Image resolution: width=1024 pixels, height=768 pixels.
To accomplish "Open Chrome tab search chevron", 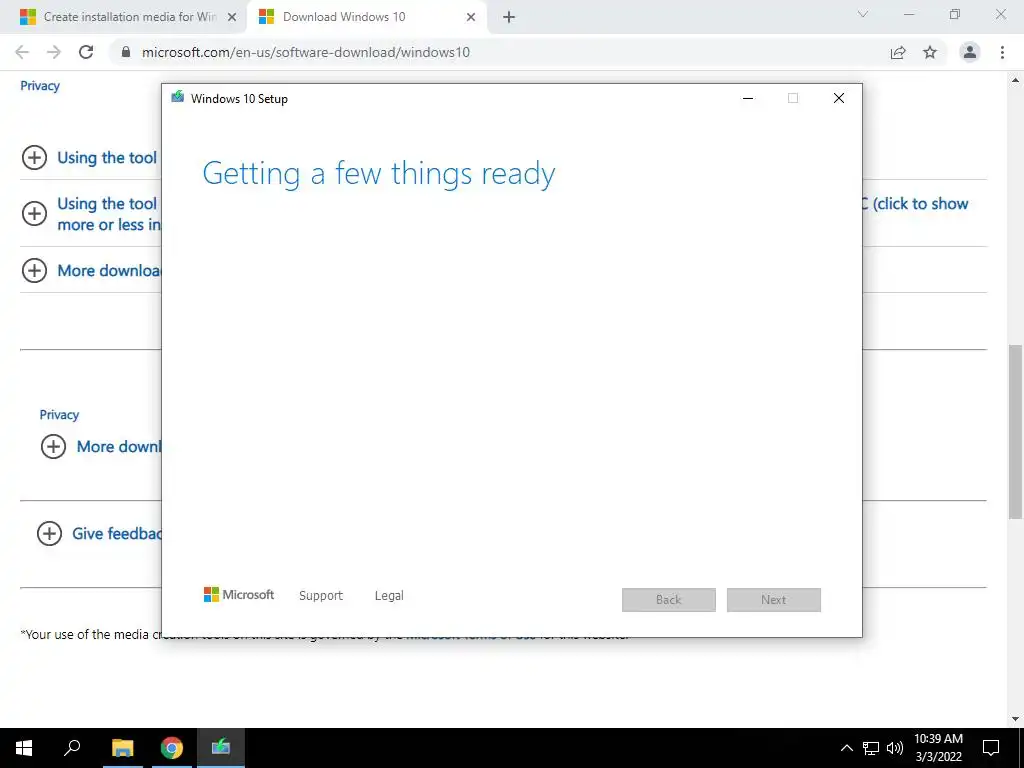I will coord(863,14).
